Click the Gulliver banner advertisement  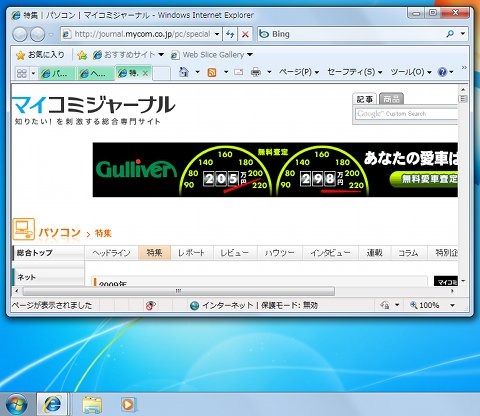pyautogui.click(x=275, y=170)
